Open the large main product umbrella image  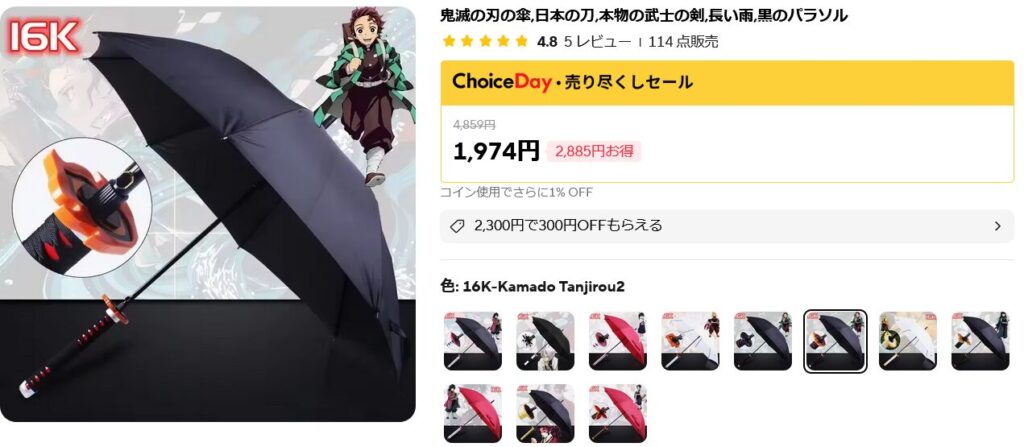coord(208,214)
